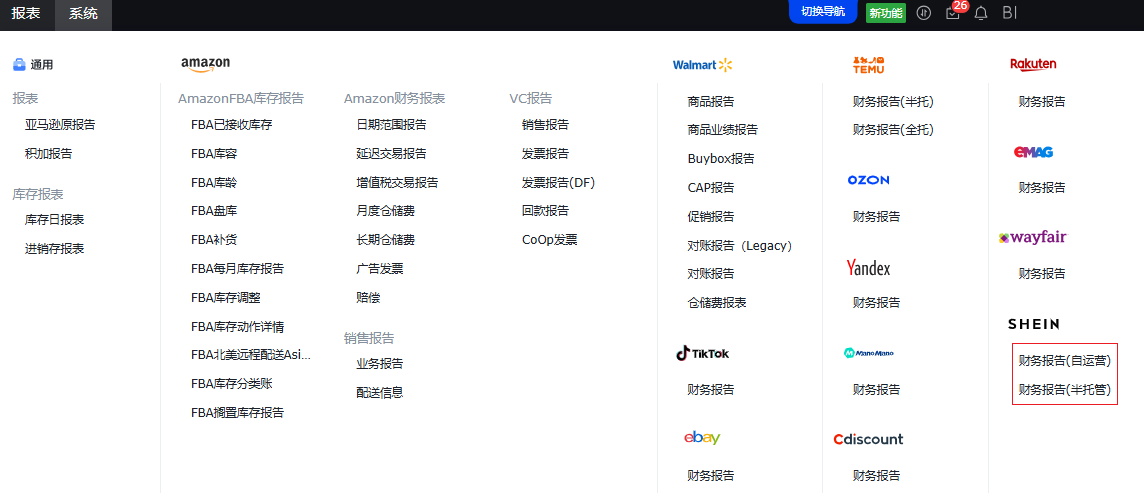Click the sync arrows icon in top bar
Screen dimensions: 1144x499
[924, 12]
